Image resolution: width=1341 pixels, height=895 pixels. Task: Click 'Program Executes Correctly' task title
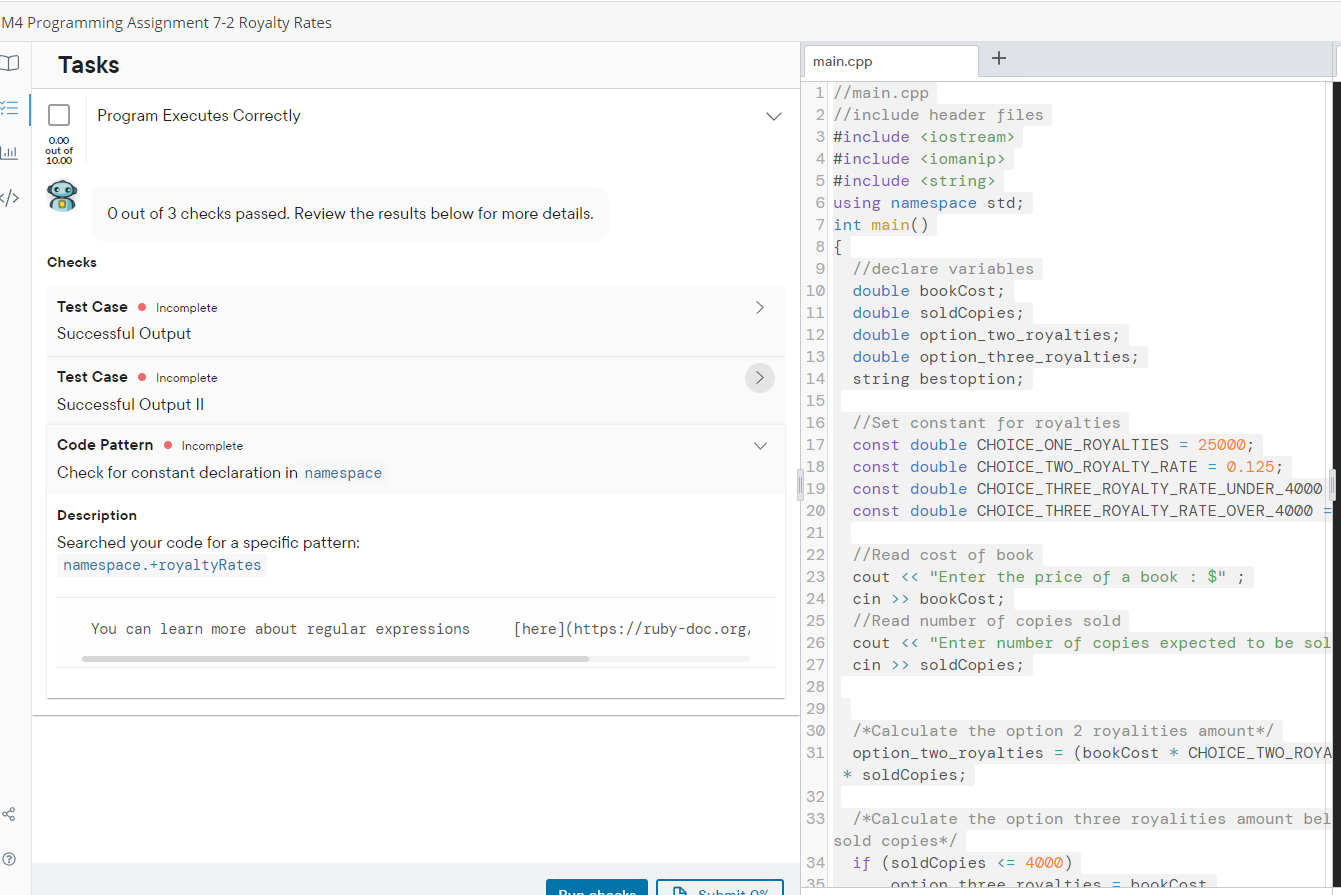(x=199, y=116)
